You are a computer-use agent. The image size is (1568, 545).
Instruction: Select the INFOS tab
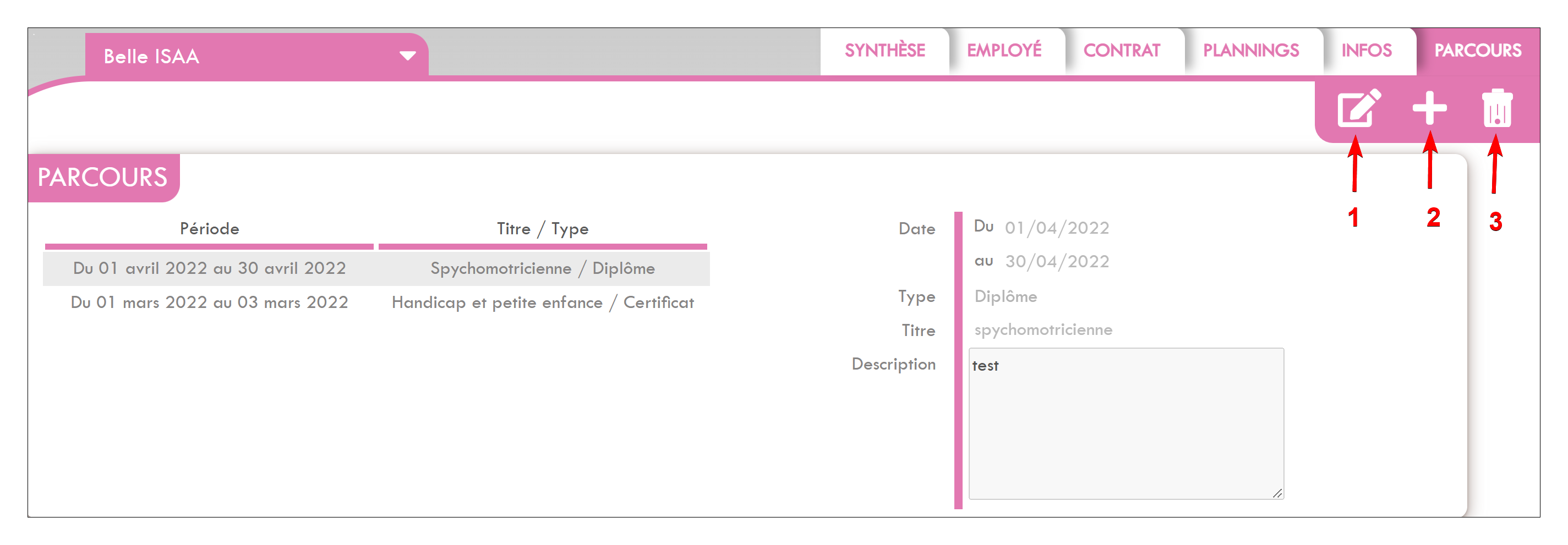coord(1366,51)
